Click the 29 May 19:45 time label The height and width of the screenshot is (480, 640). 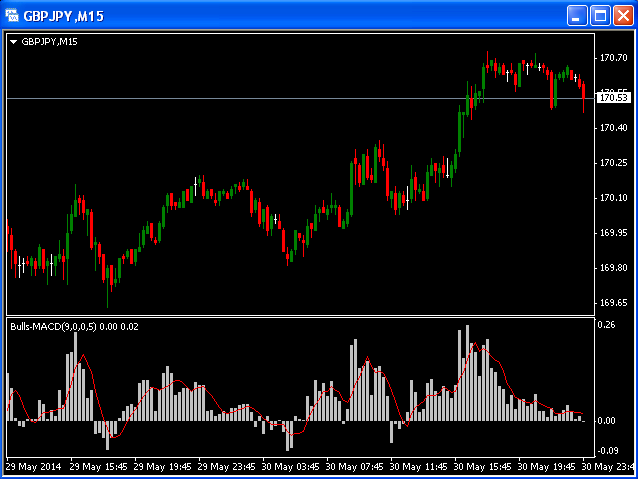162,467
